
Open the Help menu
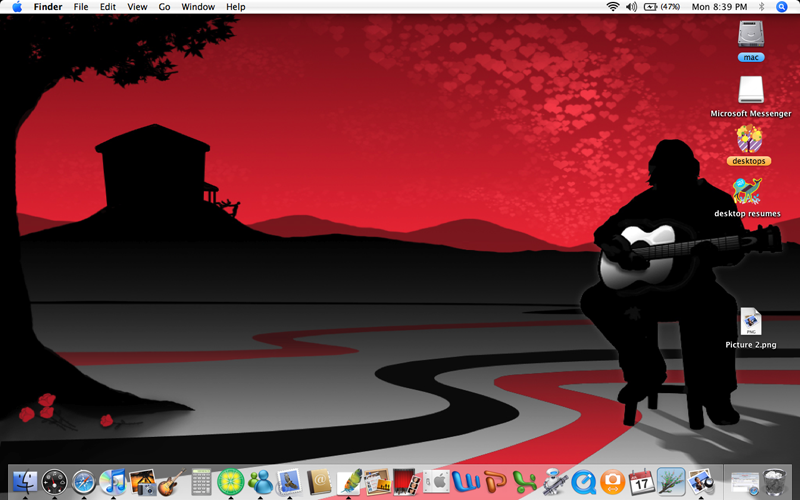pos(236,7)
